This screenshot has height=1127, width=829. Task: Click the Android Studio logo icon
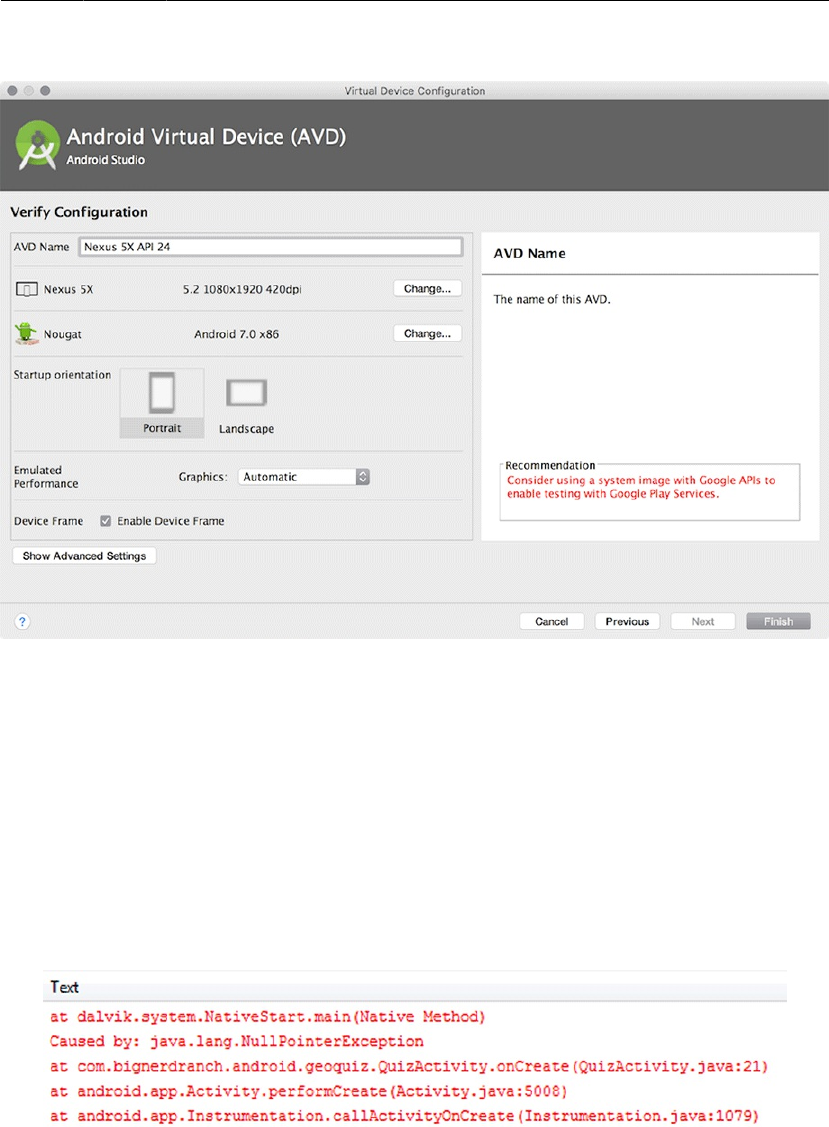pyautogui.click(x=37, y=144)
